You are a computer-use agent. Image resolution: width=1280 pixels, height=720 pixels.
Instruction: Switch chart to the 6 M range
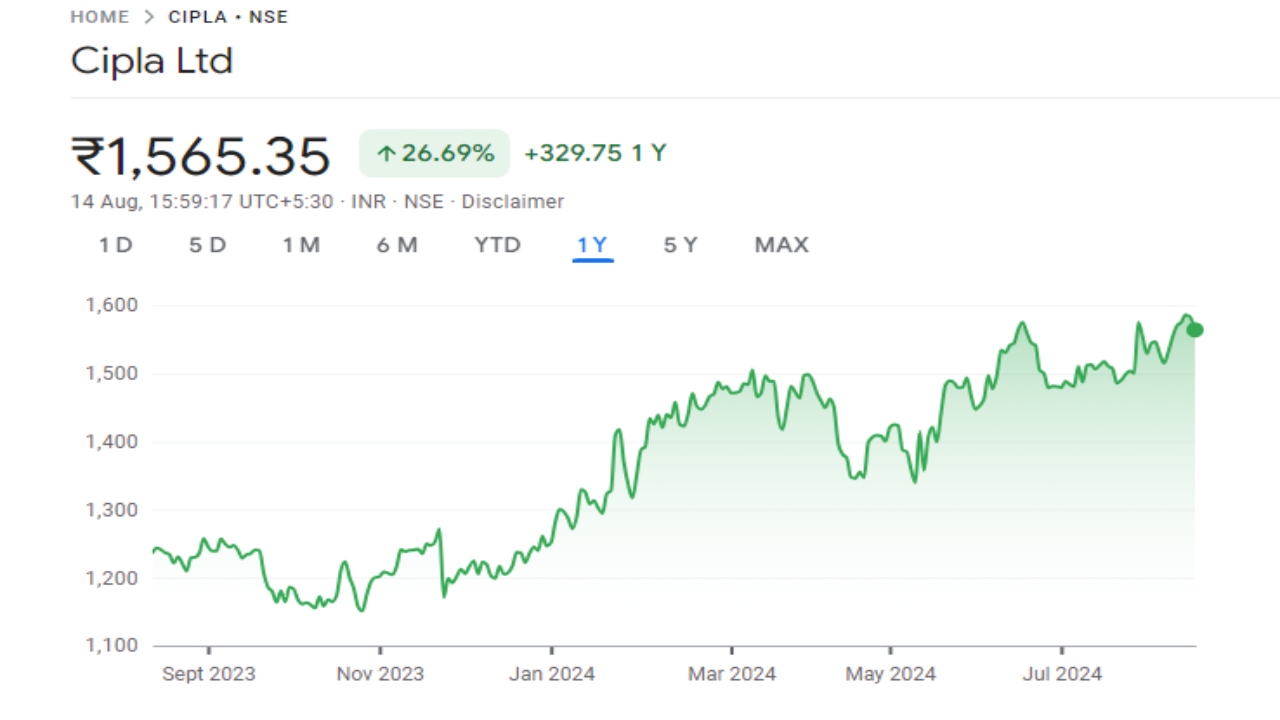[397, 245]
